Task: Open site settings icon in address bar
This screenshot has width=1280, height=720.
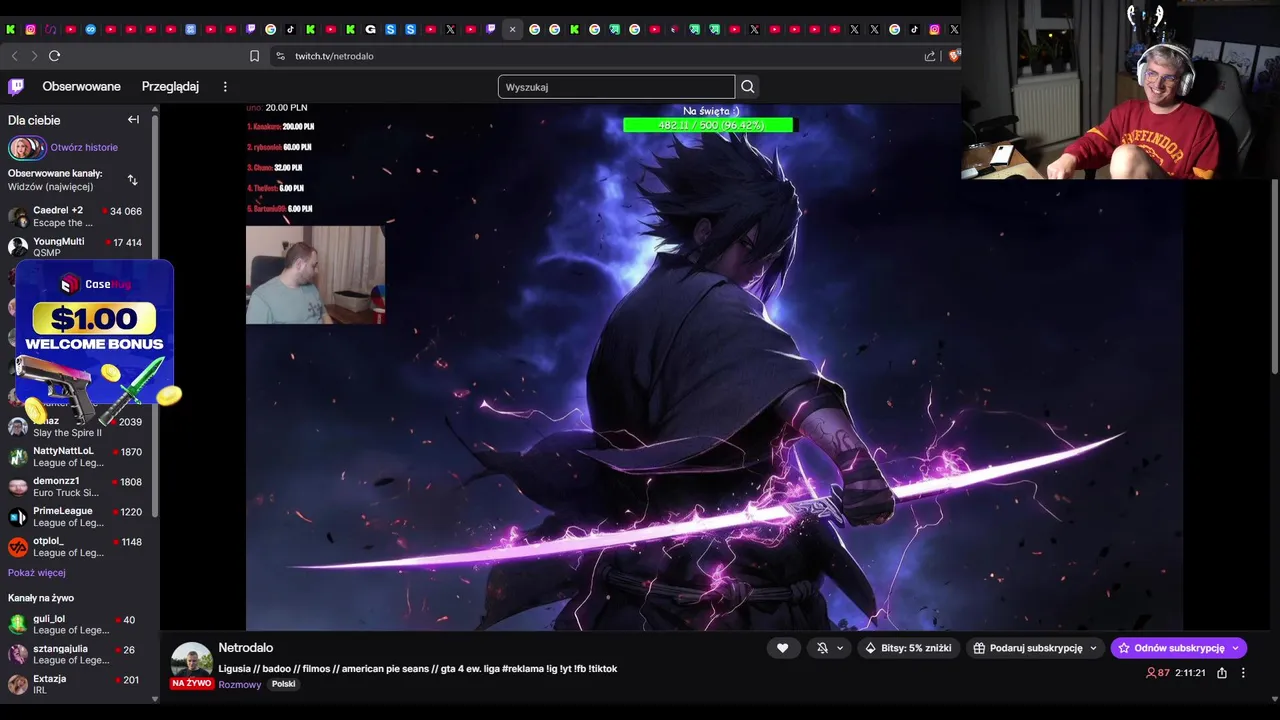Action: point(280,56)
